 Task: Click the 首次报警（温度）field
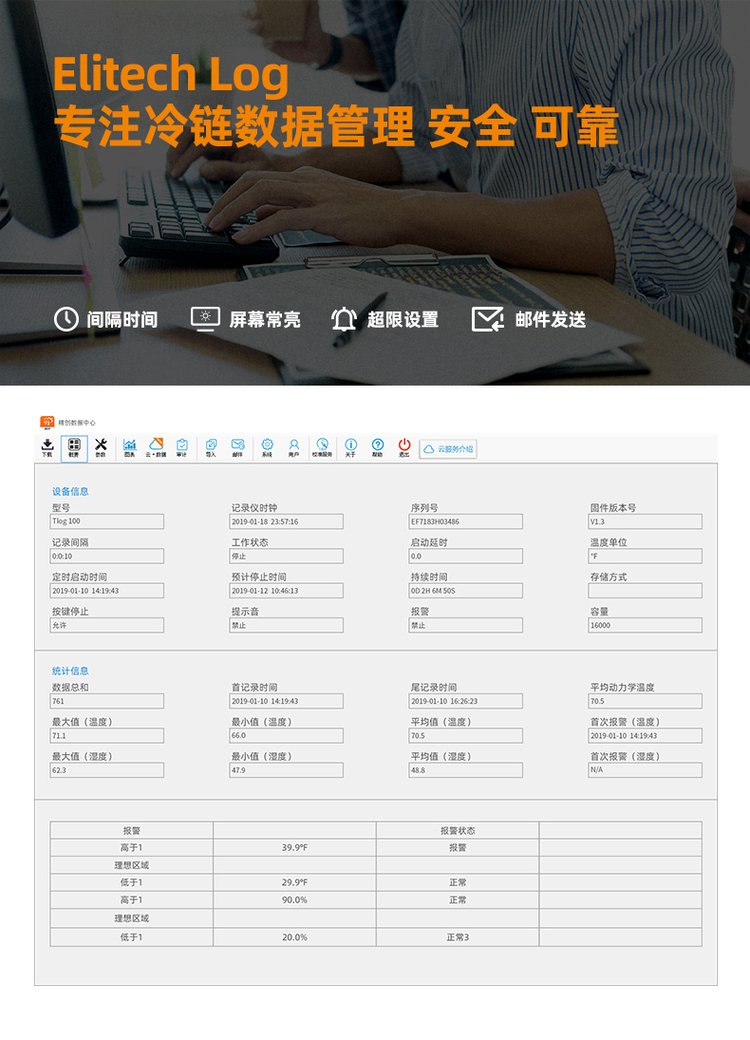pyautogui.click(x=645, y=736)
